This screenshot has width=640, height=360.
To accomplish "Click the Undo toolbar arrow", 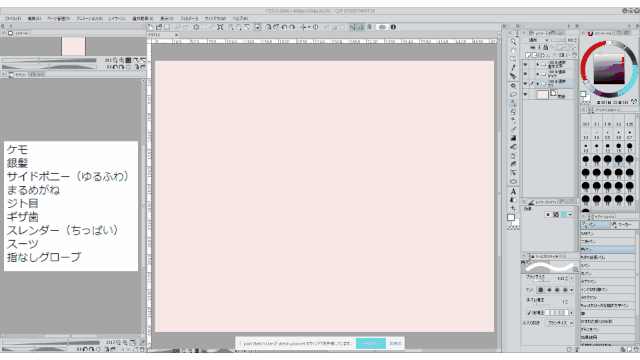I will (177, 27).
